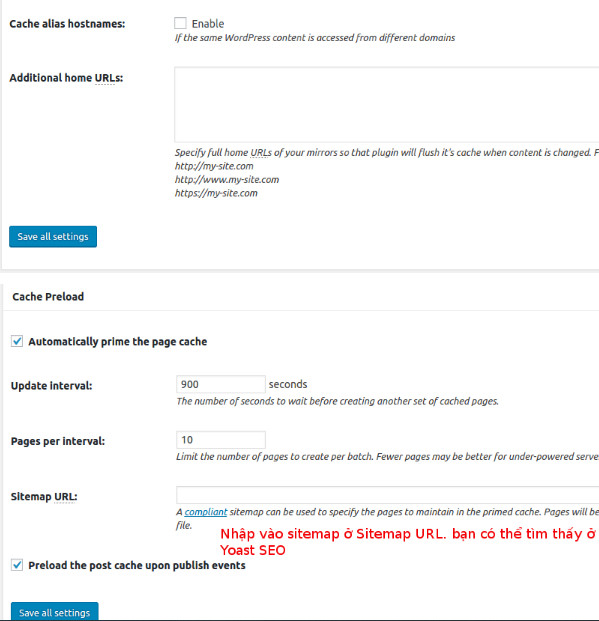Click the Update interval label
The height and width of the screenshot is (621, 599).
tap(52, 386)
